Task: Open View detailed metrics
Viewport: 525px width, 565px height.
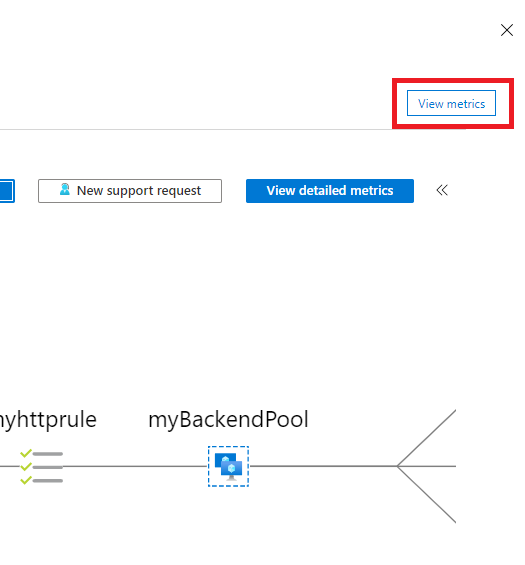Action: click(330, 191)
